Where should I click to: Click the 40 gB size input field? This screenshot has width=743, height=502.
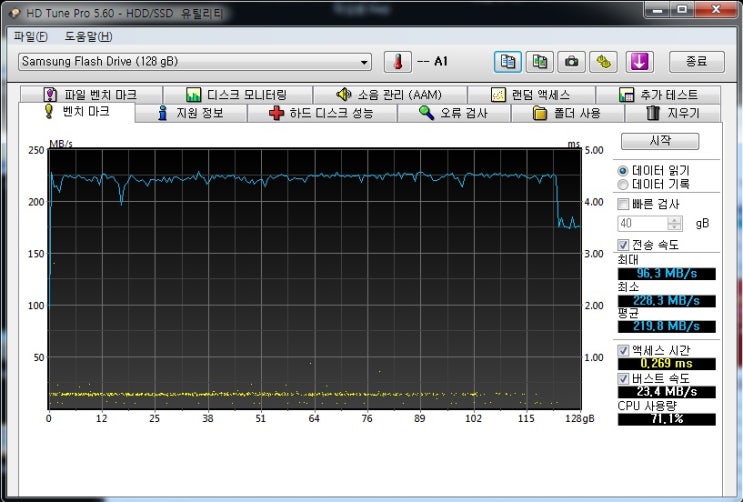(643, 223)
